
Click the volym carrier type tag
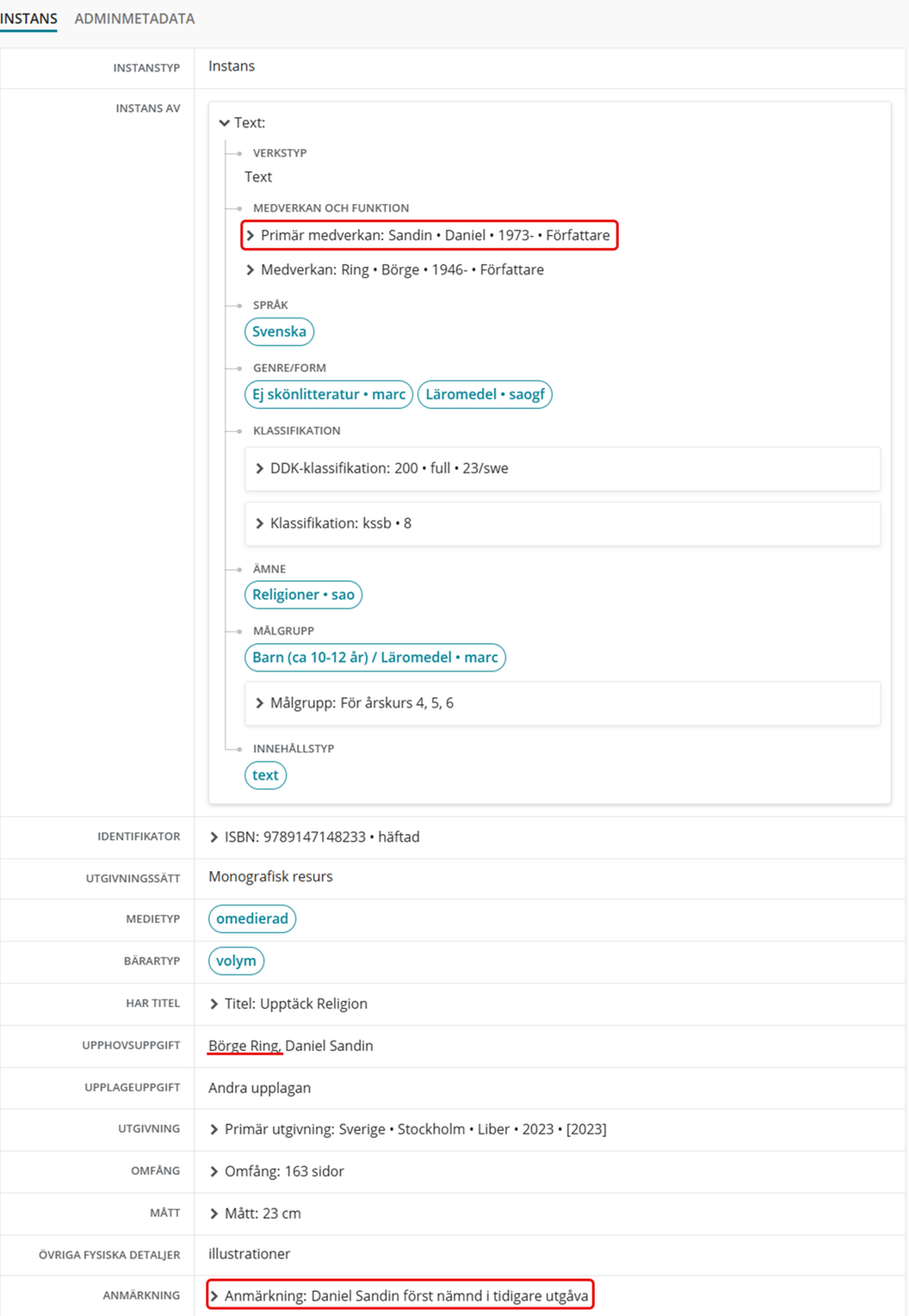click(x=236, y=961)
